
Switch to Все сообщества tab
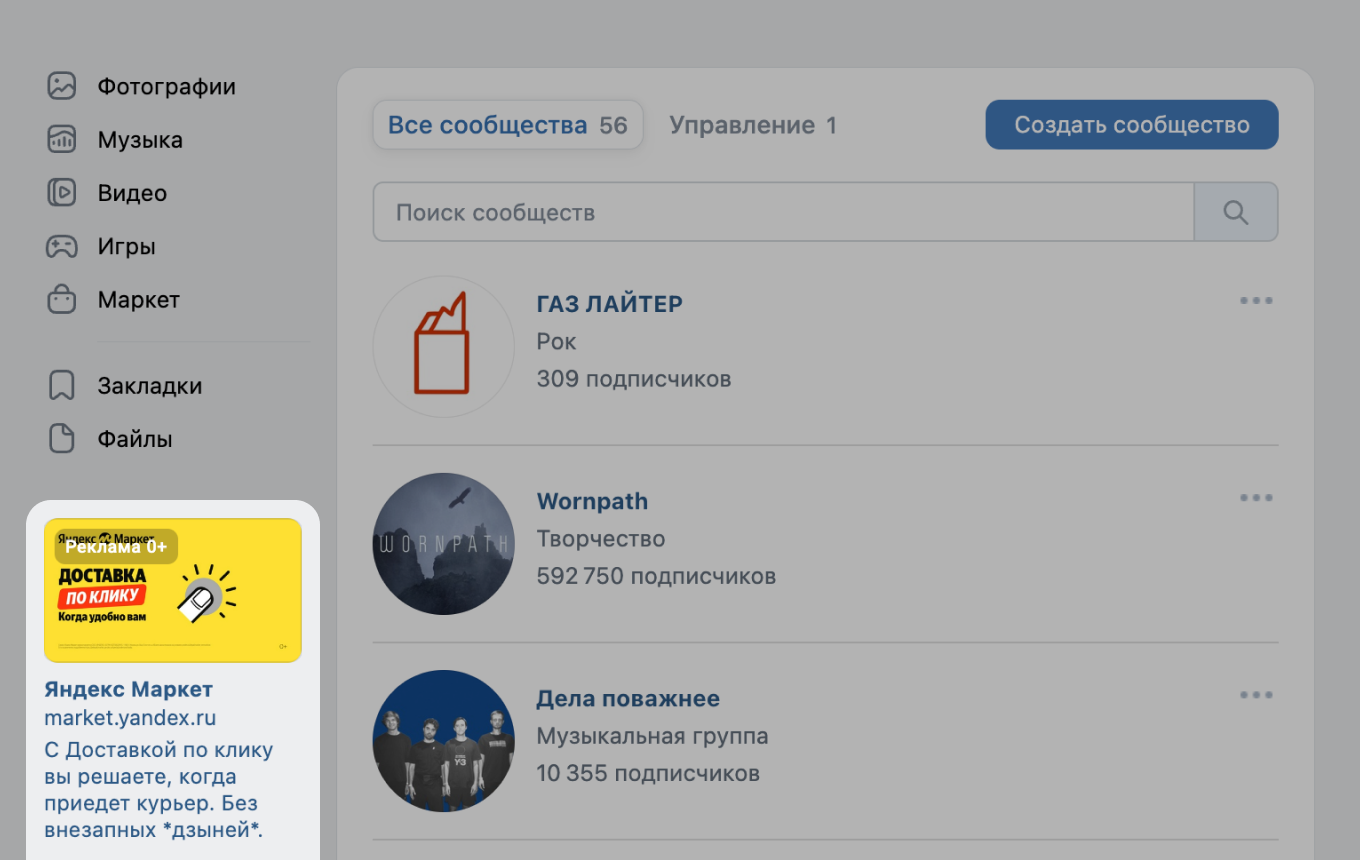click(508, 125)
